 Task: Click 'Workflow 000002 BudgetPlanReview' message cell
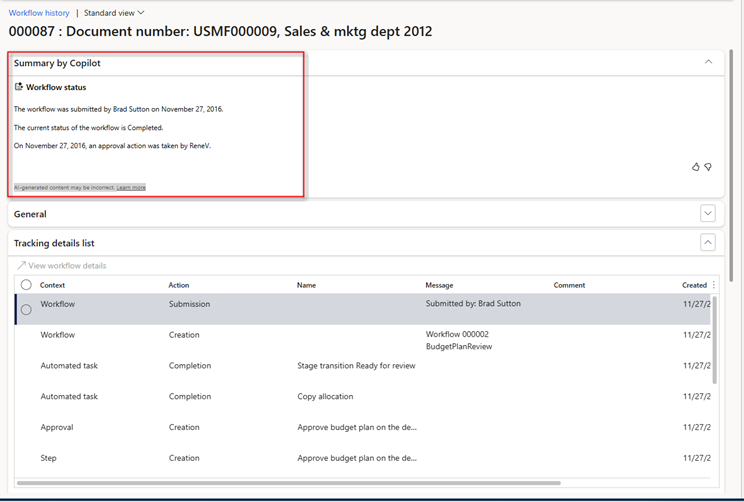(459, 340)
